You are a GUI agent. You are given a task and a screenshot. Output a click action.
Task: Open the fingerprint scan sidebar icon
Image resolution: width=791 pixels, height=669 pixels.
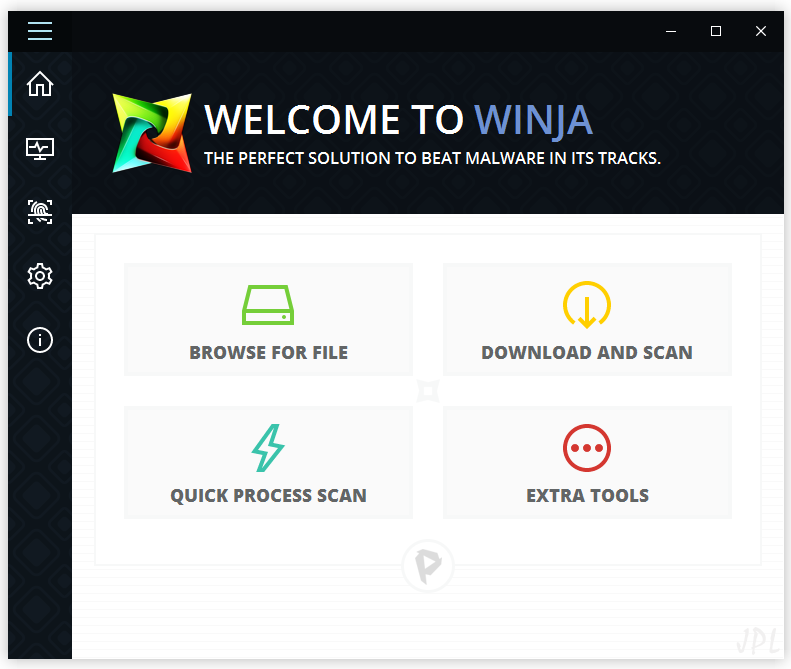click(x=40, y=212)
